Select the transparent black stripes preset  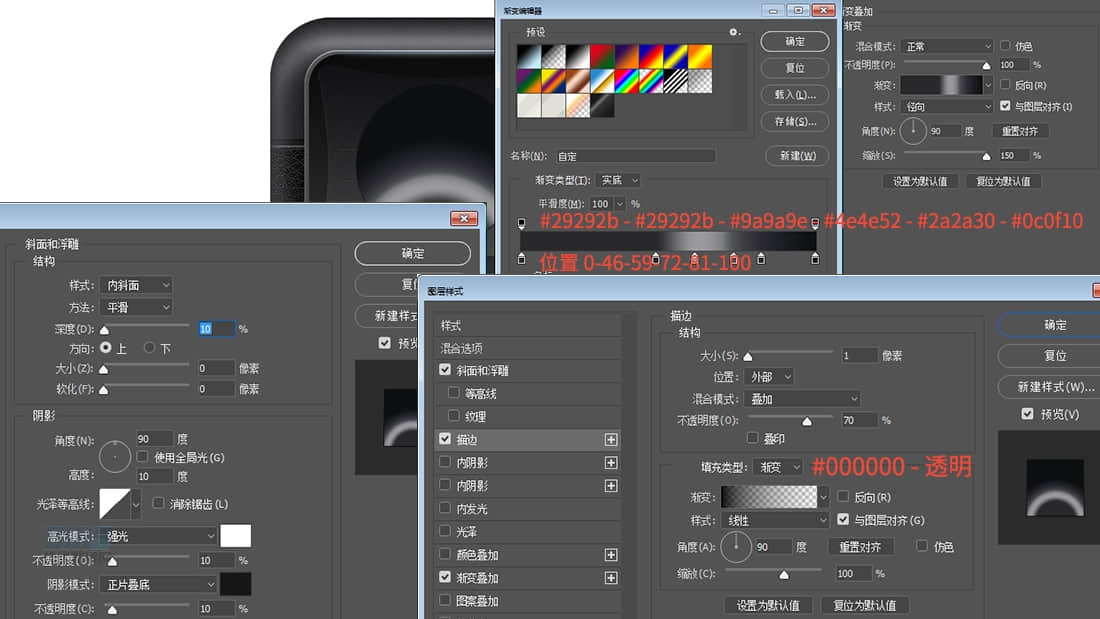(676, 81)
